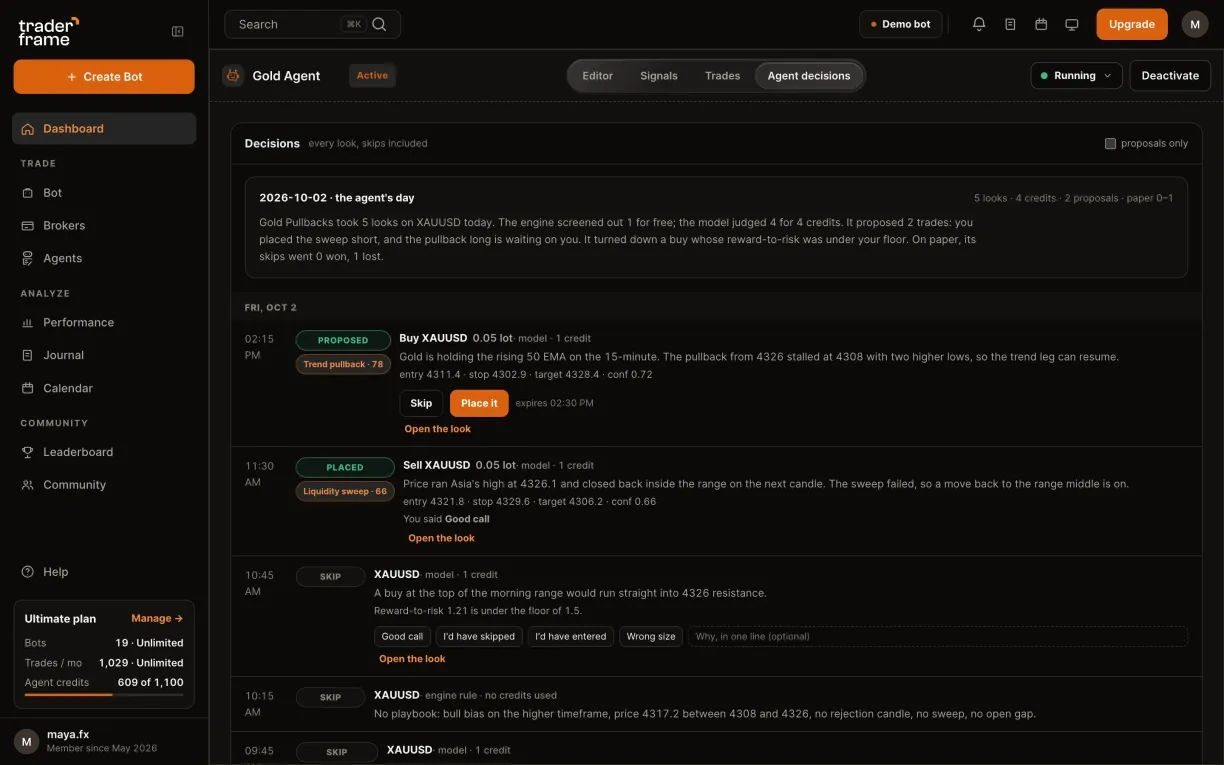The width and height of the screenshot is (1224, 765).
Task: Open the look for the 11:30 AM Sell trade
Action: (441, 538)
